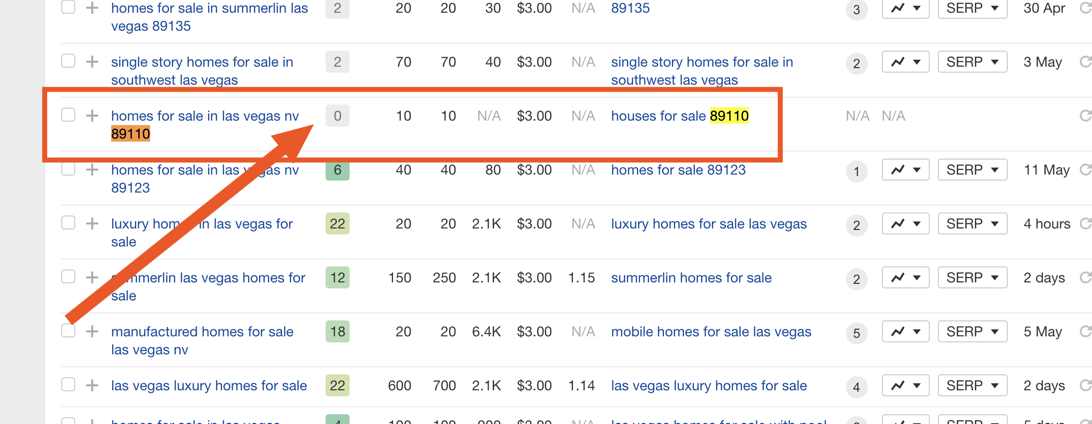This screenshot has width=1092, height=424.
Task: Open parent topic mobile homes for sale las vegas
Action: [x=711, y=331]
